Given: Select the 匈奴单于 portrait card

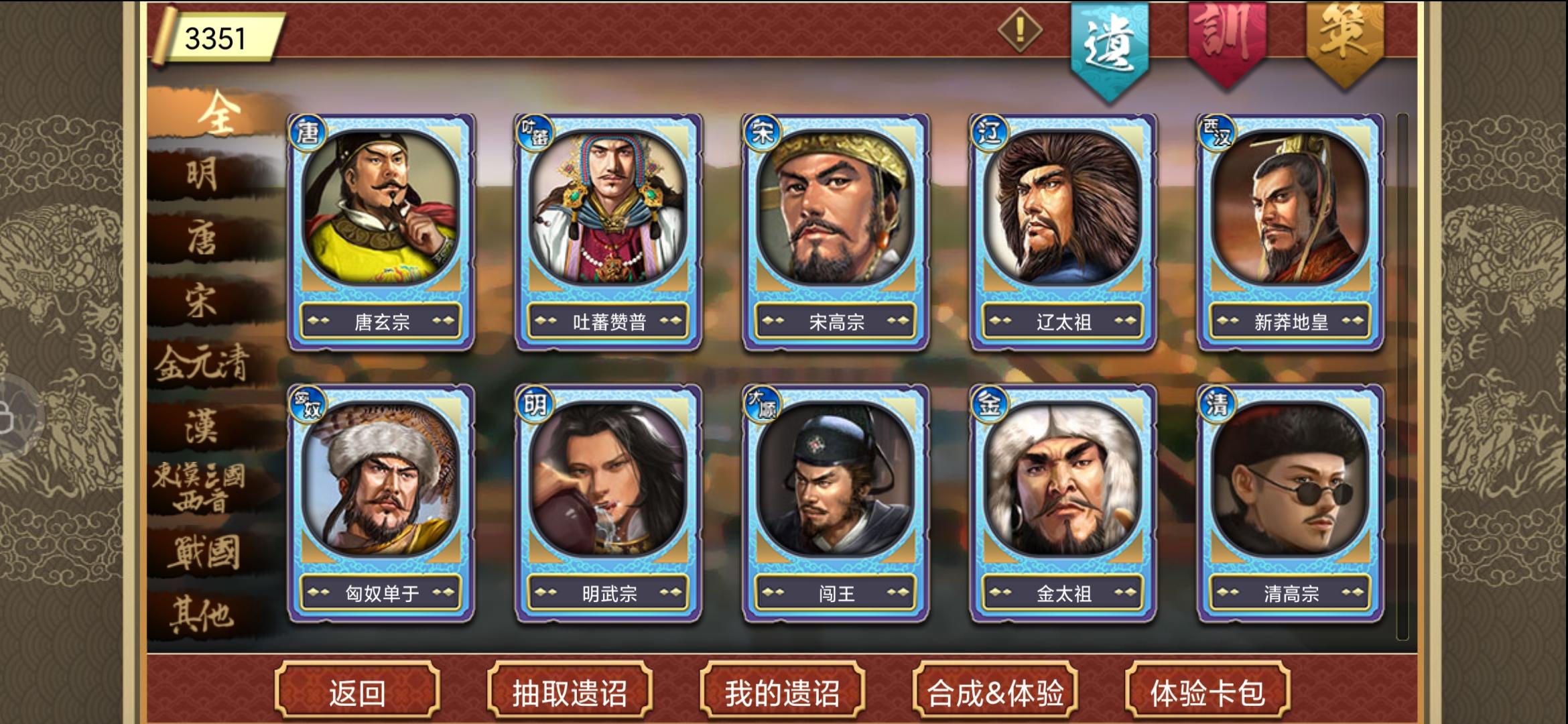Looking at the screenshot, I should (381, 503).
